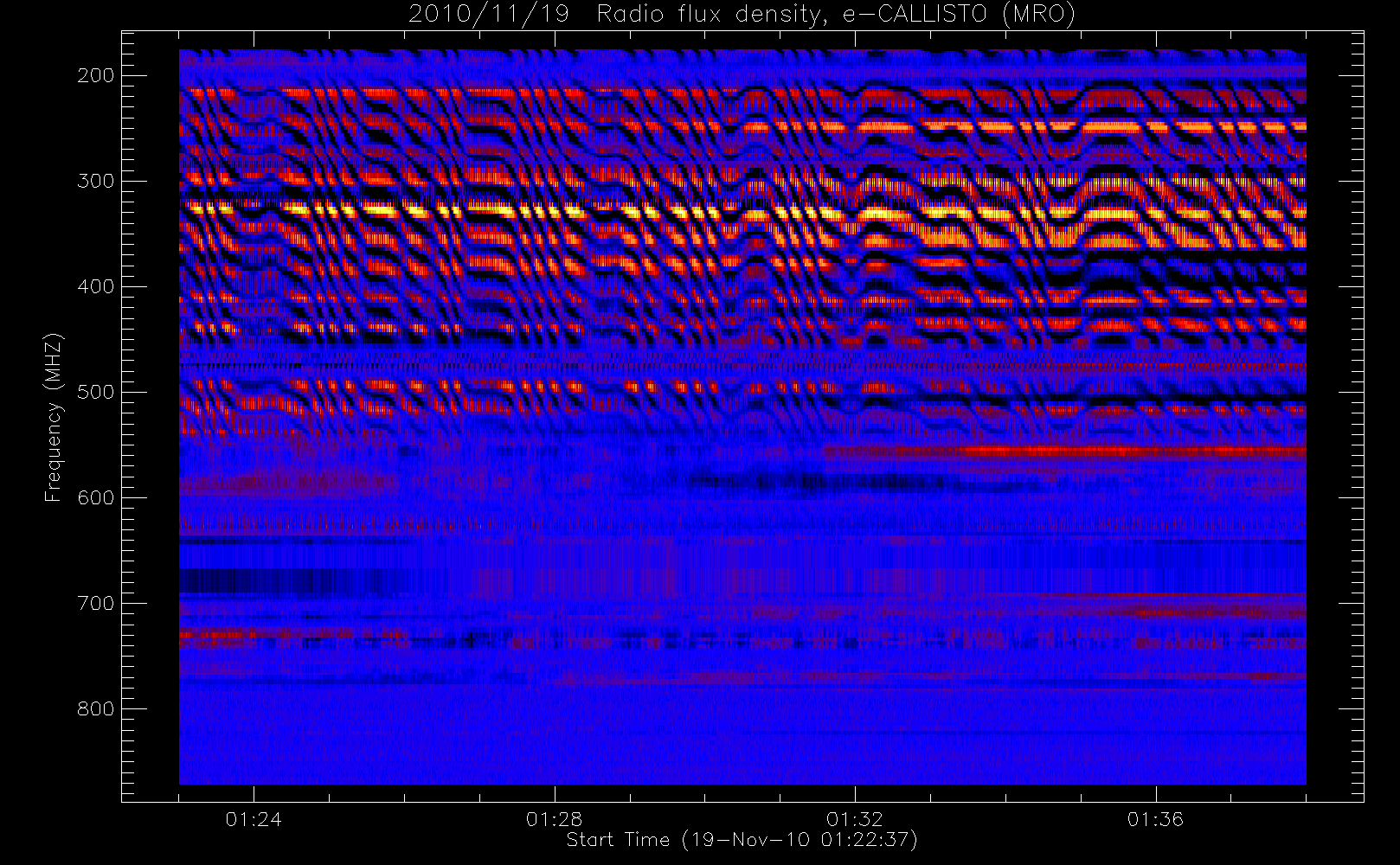Click the 200 frequency tick label

96,75
